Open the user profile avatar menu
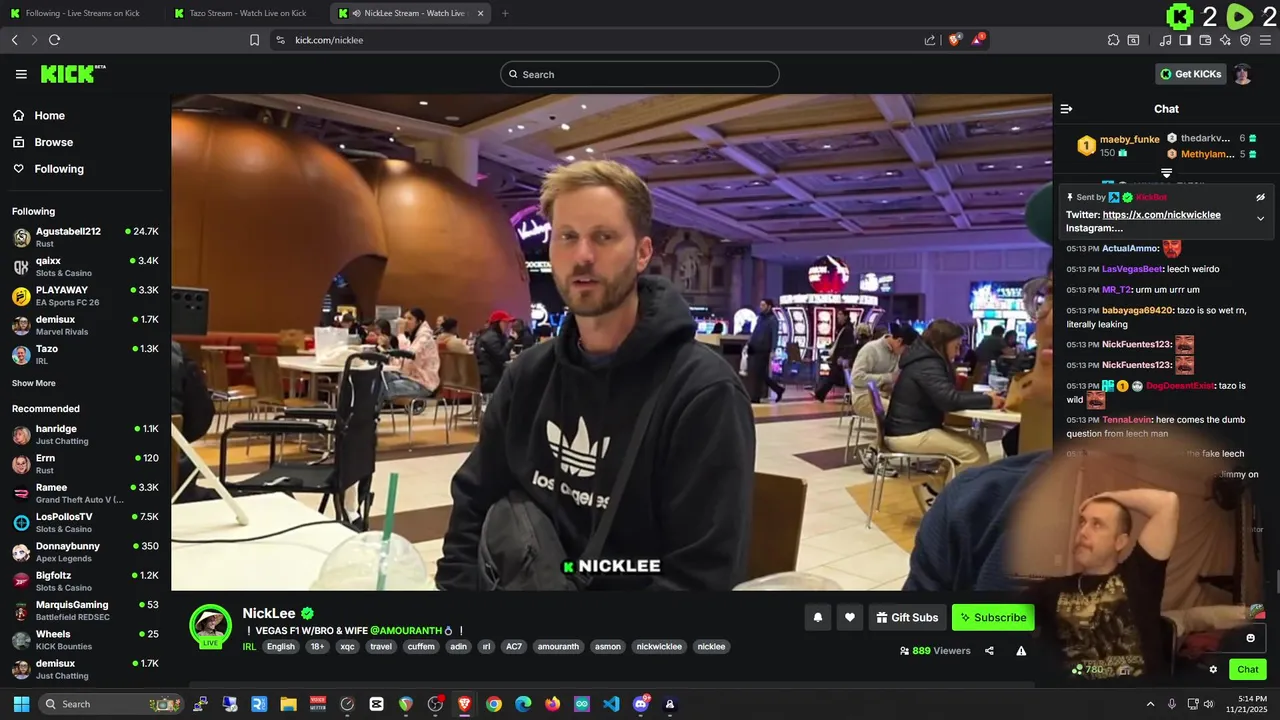The image size is (1280, 720). coord(1243,74)
